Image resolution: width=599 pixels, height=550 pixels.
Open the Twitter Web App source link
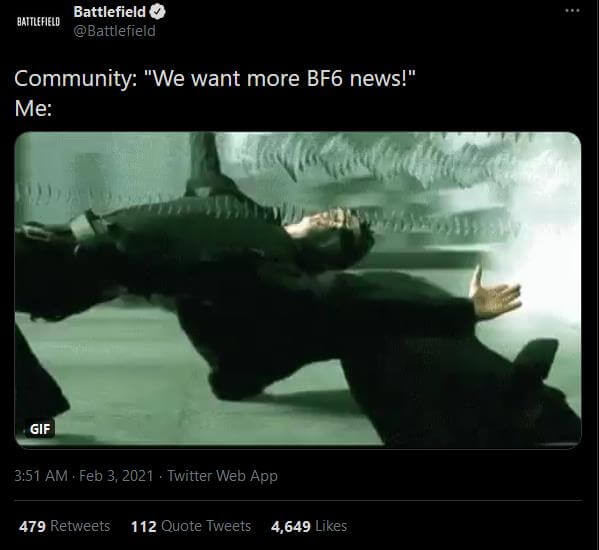point(223,476)
